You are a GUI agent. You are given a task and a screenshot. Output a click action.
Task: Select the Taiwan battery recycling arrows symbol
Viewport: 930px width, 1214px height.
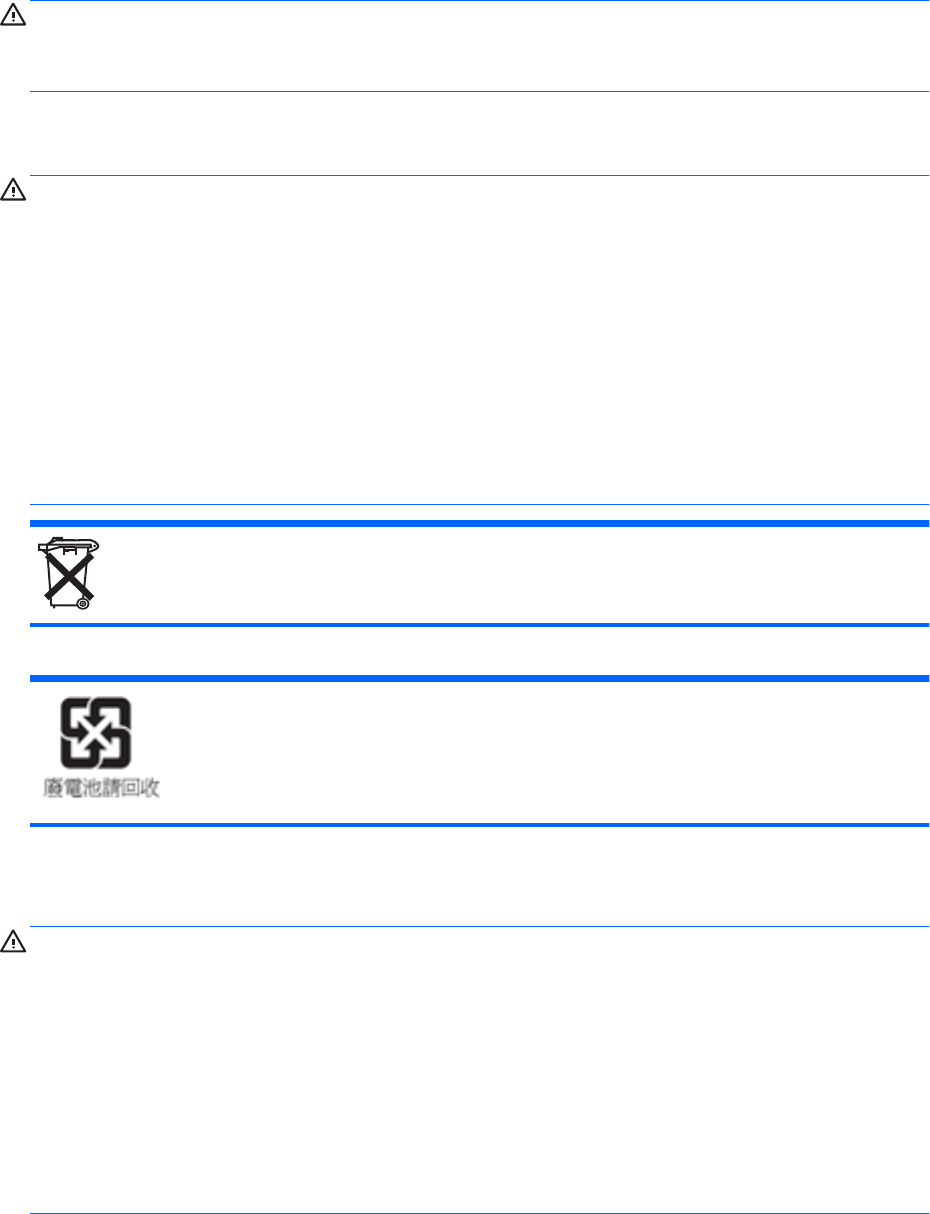click(x=95, y=732)
